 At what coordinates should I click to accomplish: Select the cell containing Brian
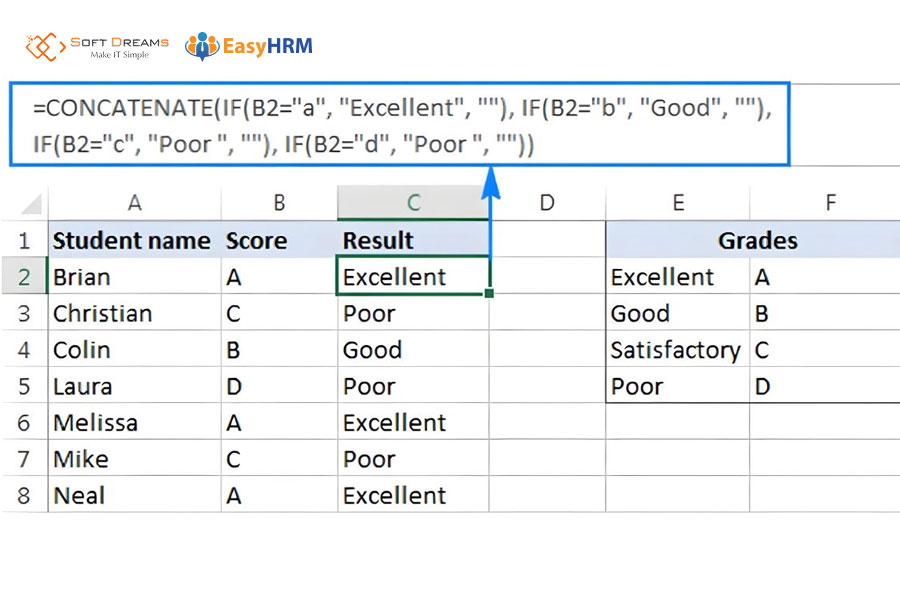pyautogui.click(x=134, y=277)
